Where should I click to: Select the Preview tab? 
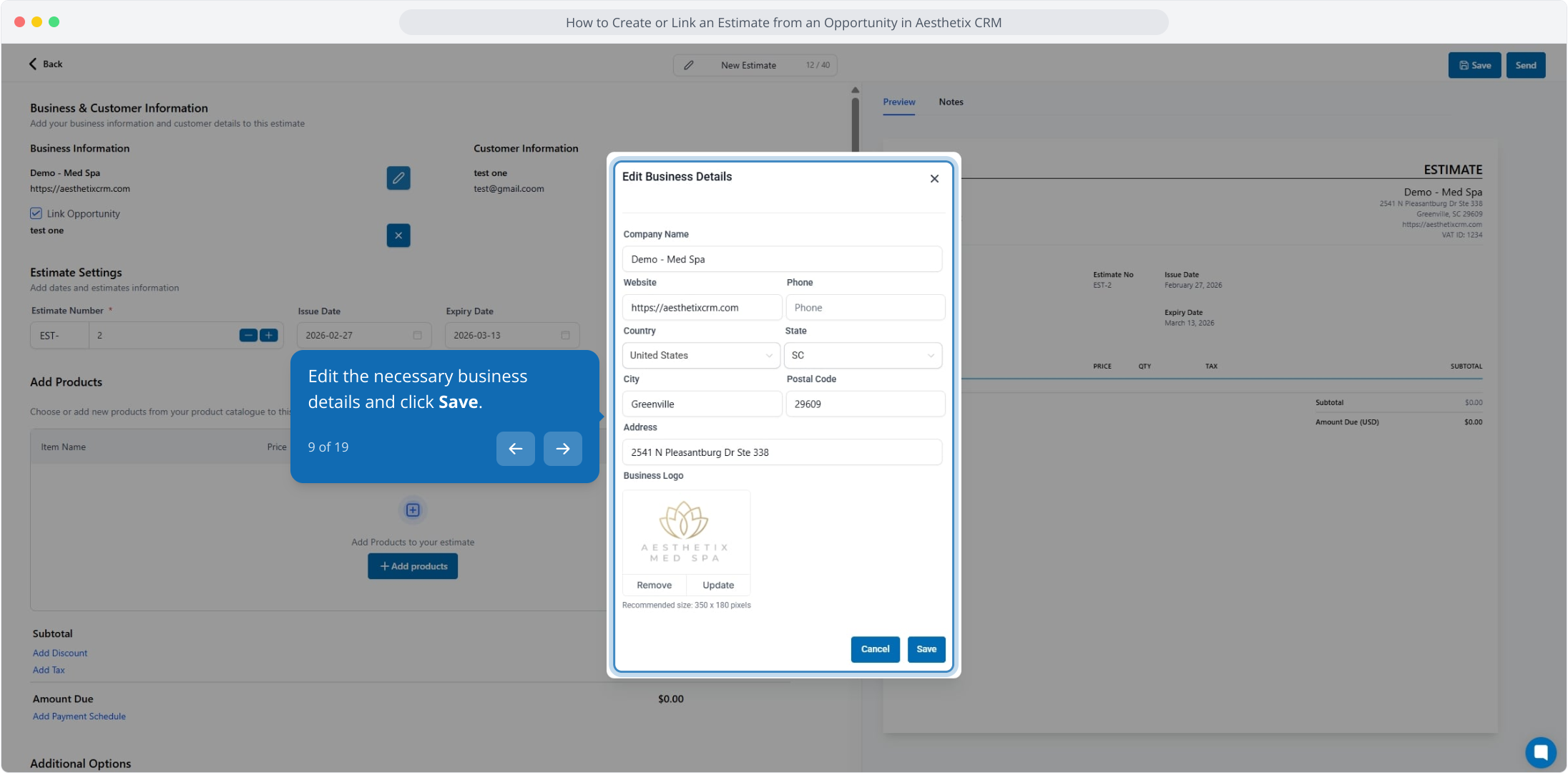[898, 102]
